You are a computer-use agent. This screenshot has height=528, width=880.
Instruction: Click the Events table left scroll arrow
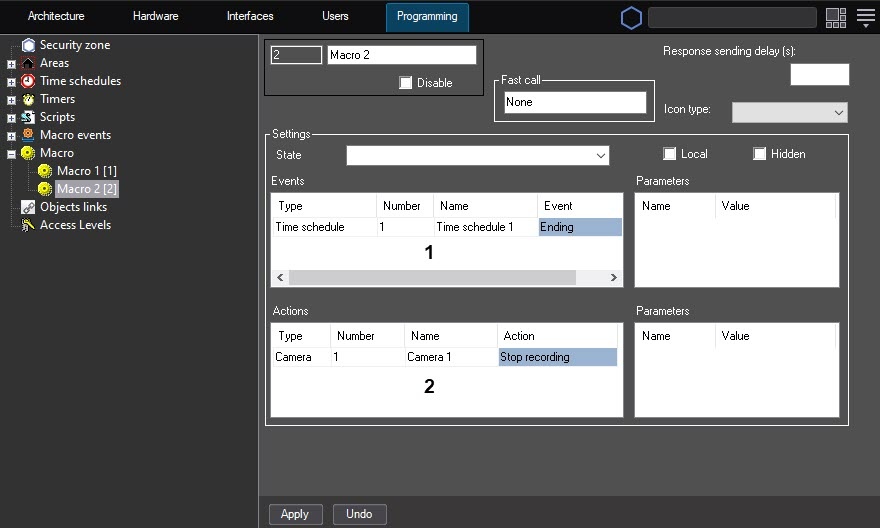[x=280, y=277]
